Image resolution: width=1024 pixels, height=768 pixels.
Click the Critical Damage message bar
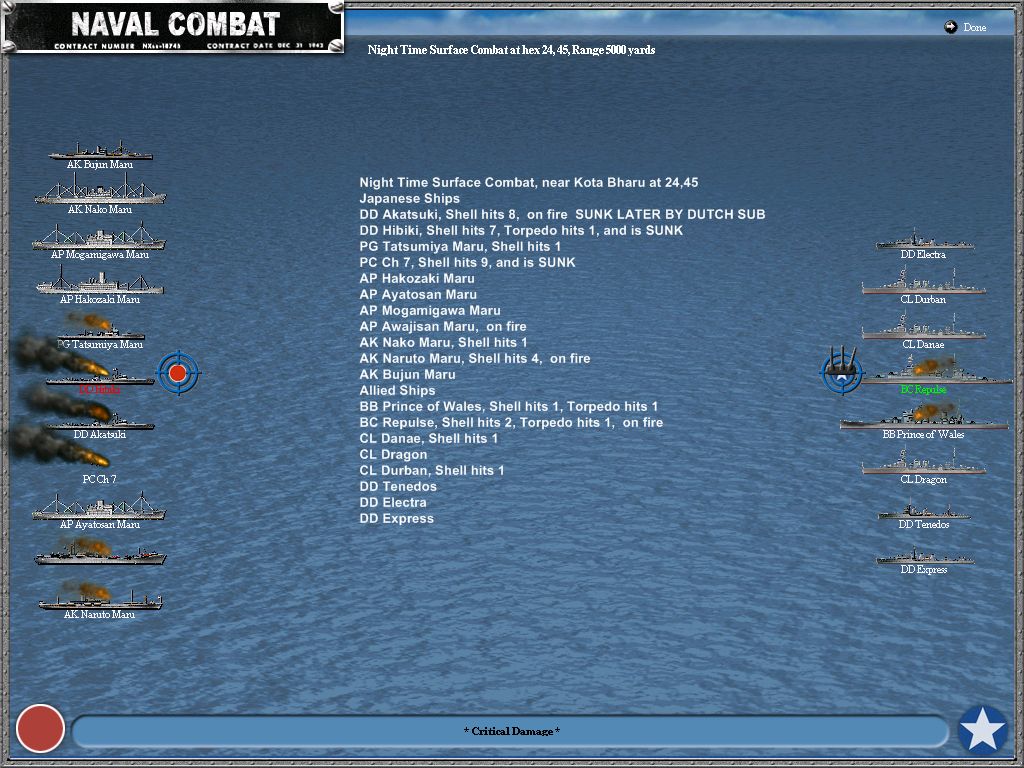tap(511, 731)
